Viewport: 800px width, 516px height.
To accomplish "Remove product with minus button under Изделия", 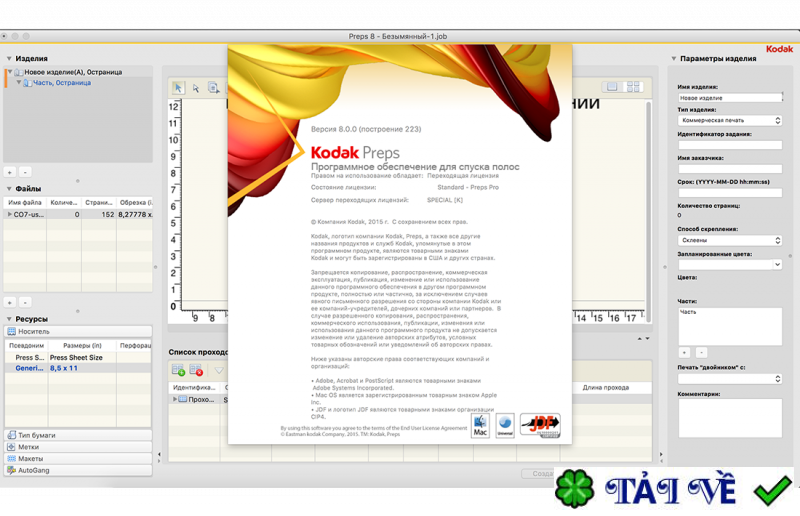I will click(x=26, y=172).
